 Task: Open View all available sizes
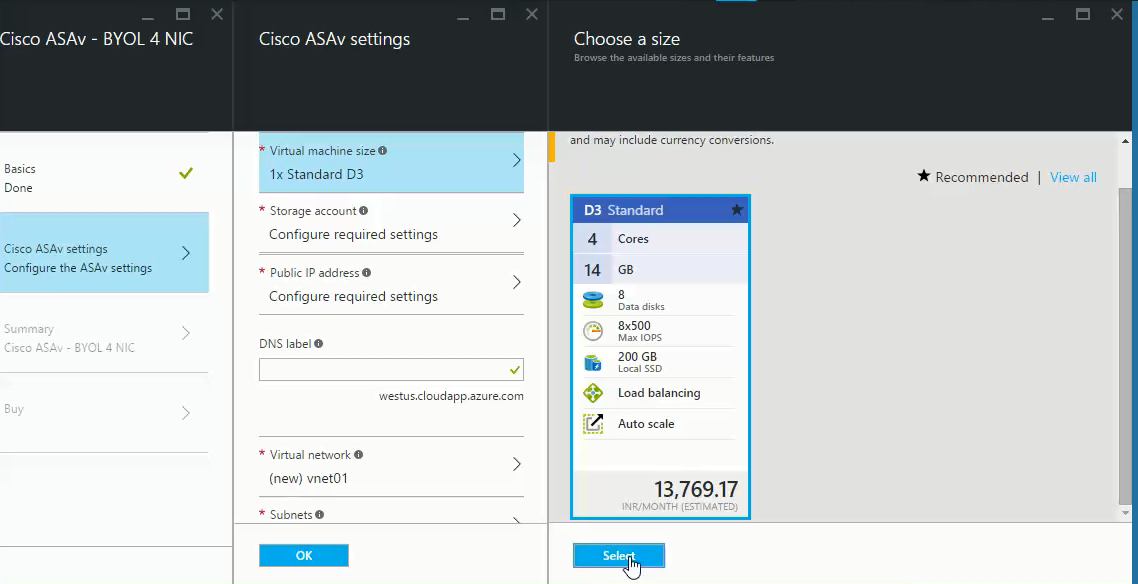click(1073, 177)
